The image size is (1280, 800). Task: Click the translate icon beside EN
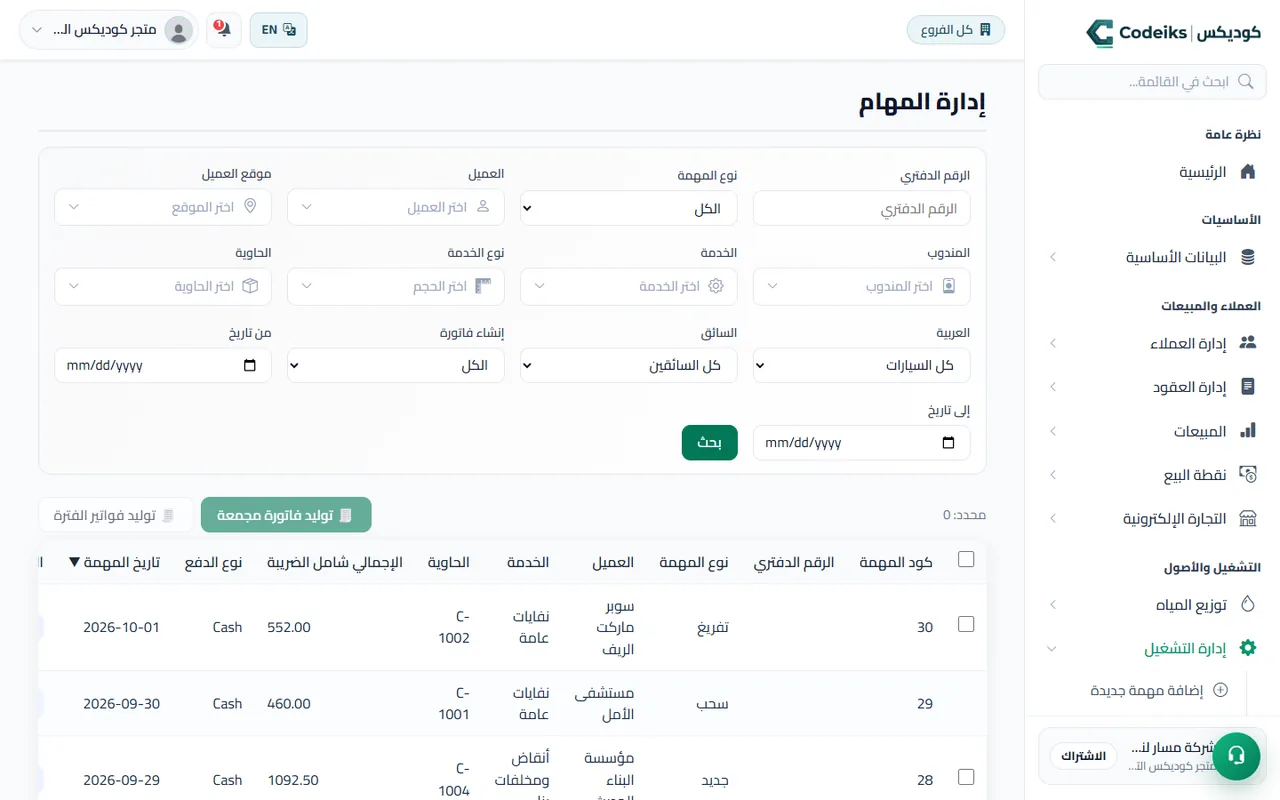pyautogui.click(x=289, y=30)
